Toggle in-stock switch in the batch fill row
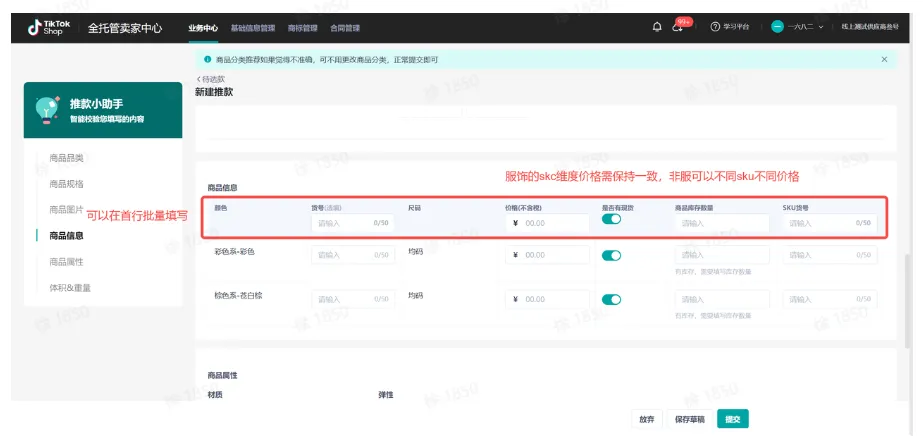This screenshot has height=444, width=923. pyautogui.click(x=611, y=219)
